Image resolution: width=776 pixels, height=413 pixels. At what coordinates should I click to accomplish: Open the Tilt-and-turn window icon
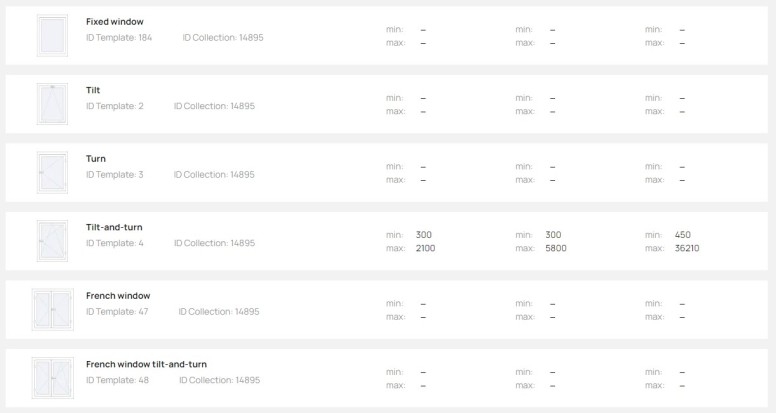pyautogui.click(x=52, y=241)
